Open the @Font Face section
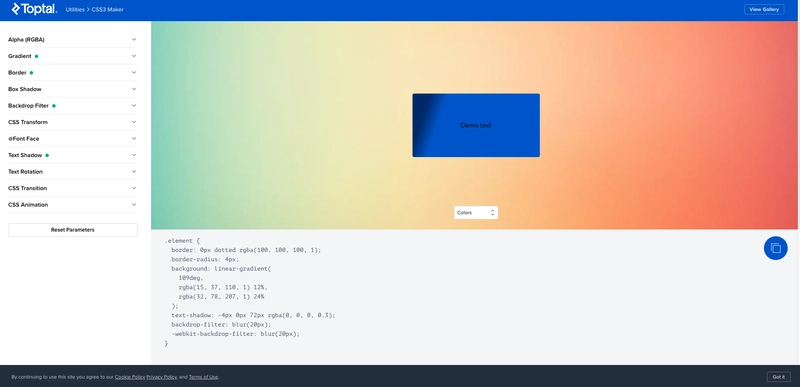This screenshot has width=800, height=387. [x=72, y=139]
